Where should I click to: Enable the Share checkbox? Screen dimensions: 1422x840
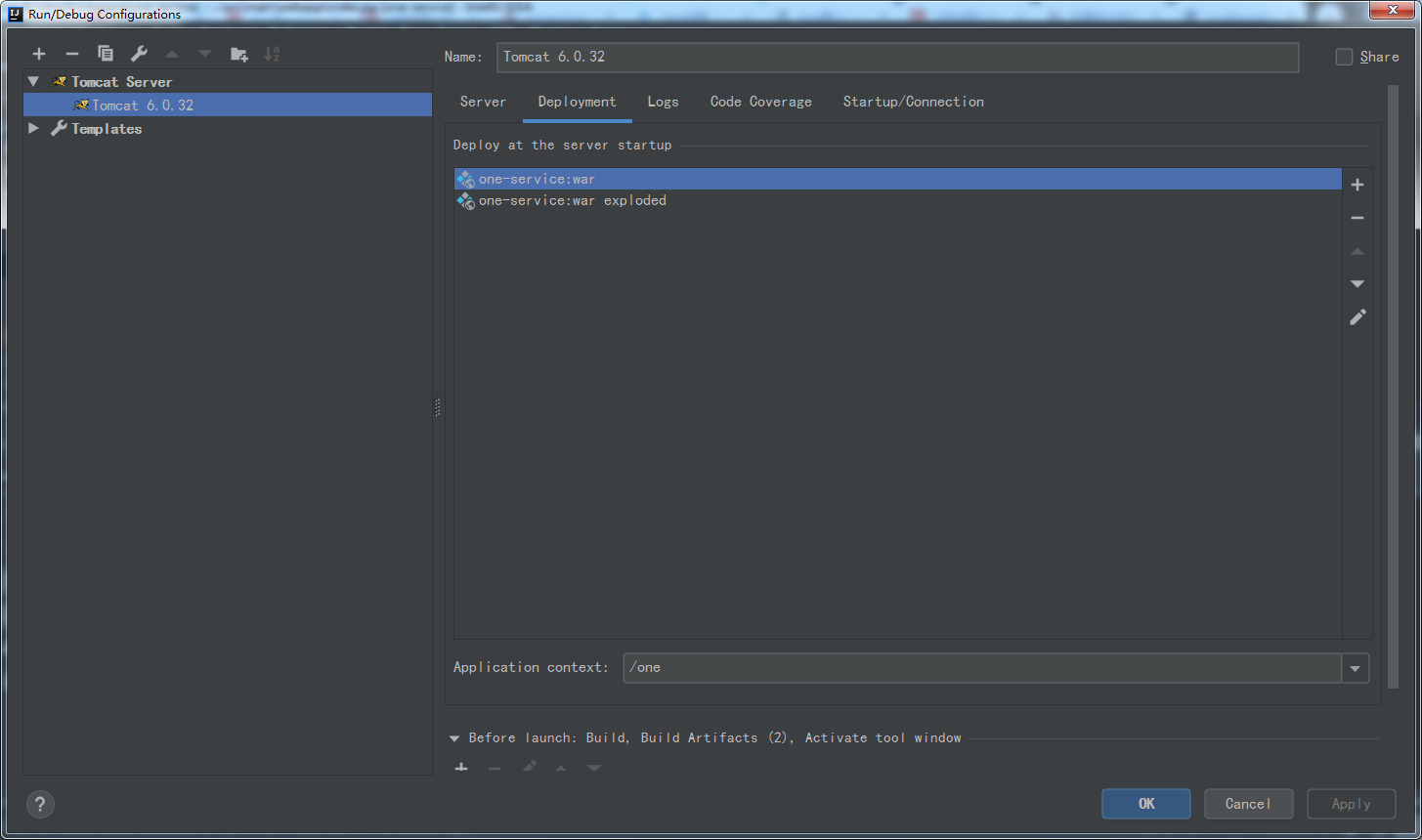coord(1344,57)
